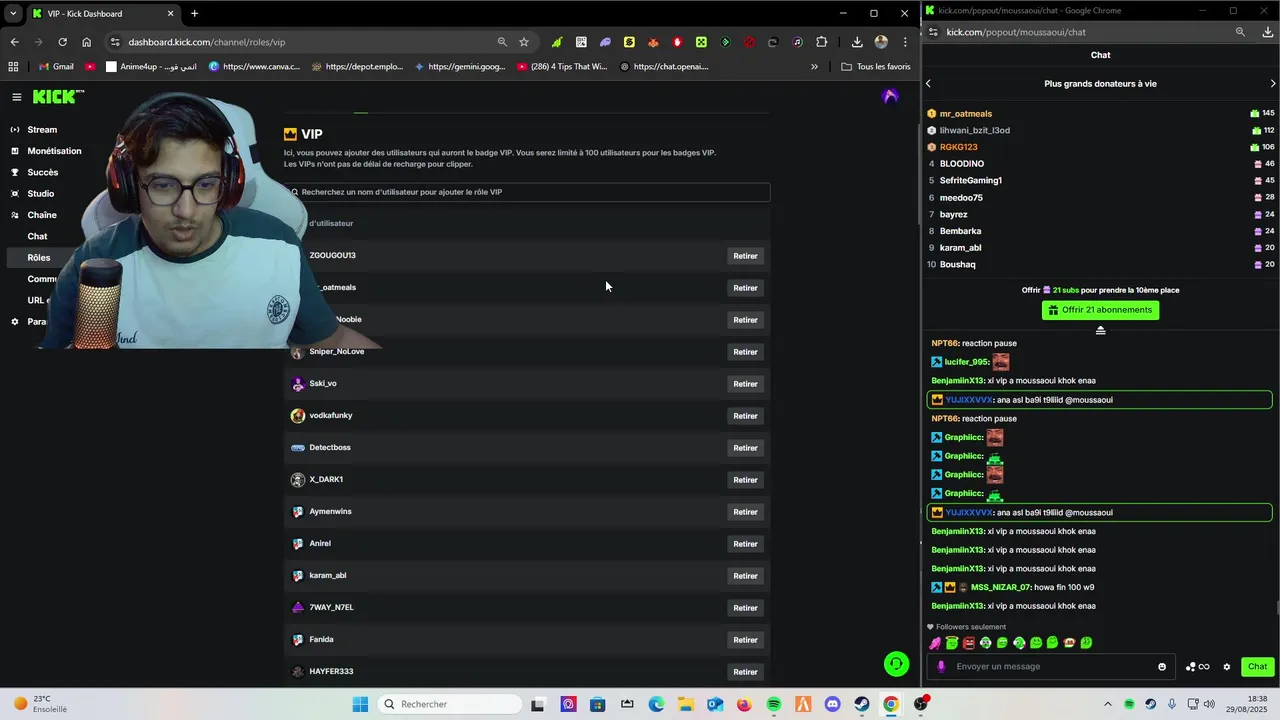Collapse the leaderboard panel arrow
The height and width of the screenshot is (720, 1280).
coord(1100,330)
